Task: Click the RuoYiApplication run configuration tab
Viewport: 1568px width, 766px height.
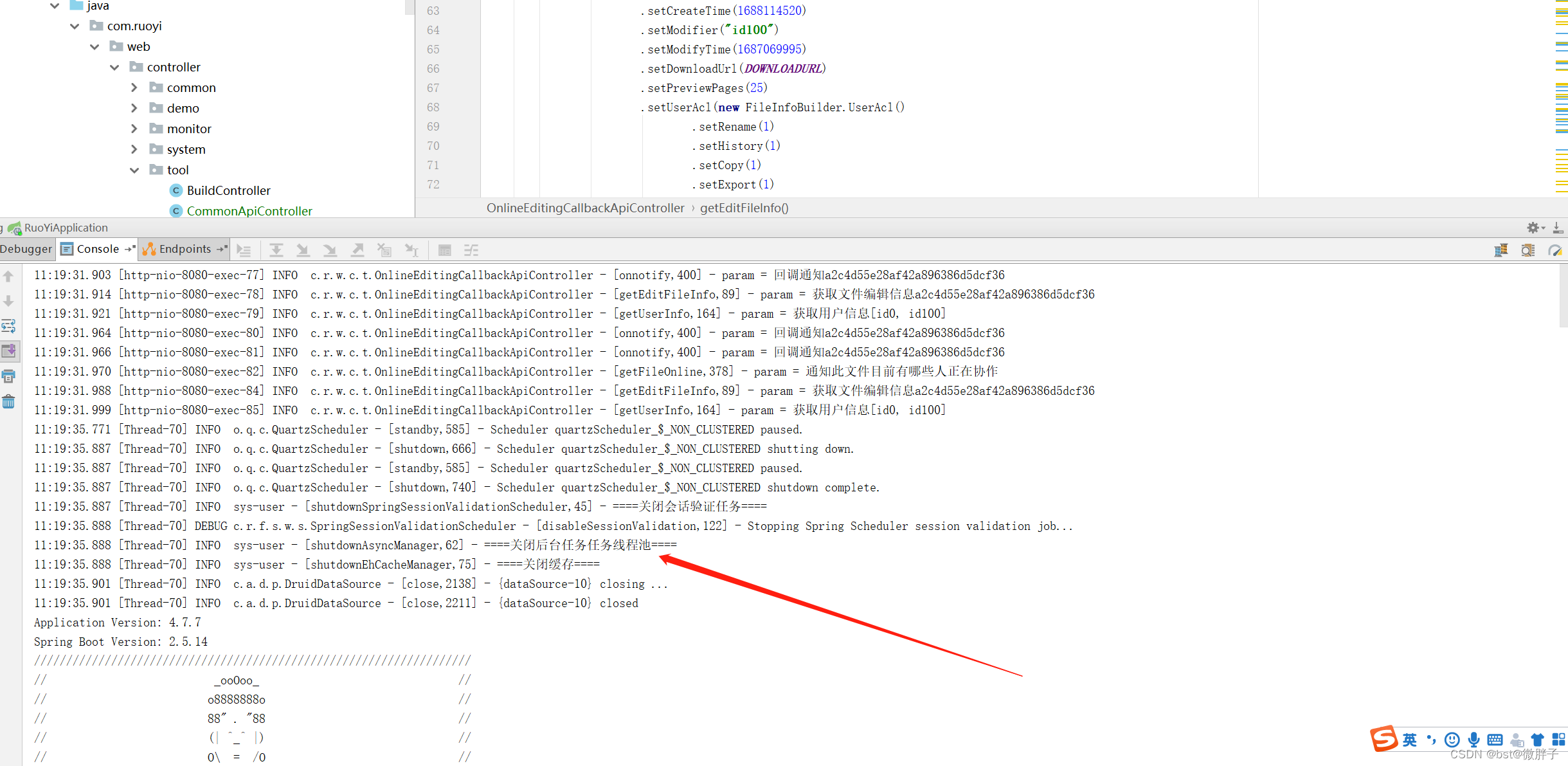Action: click(x=59, y=228)
